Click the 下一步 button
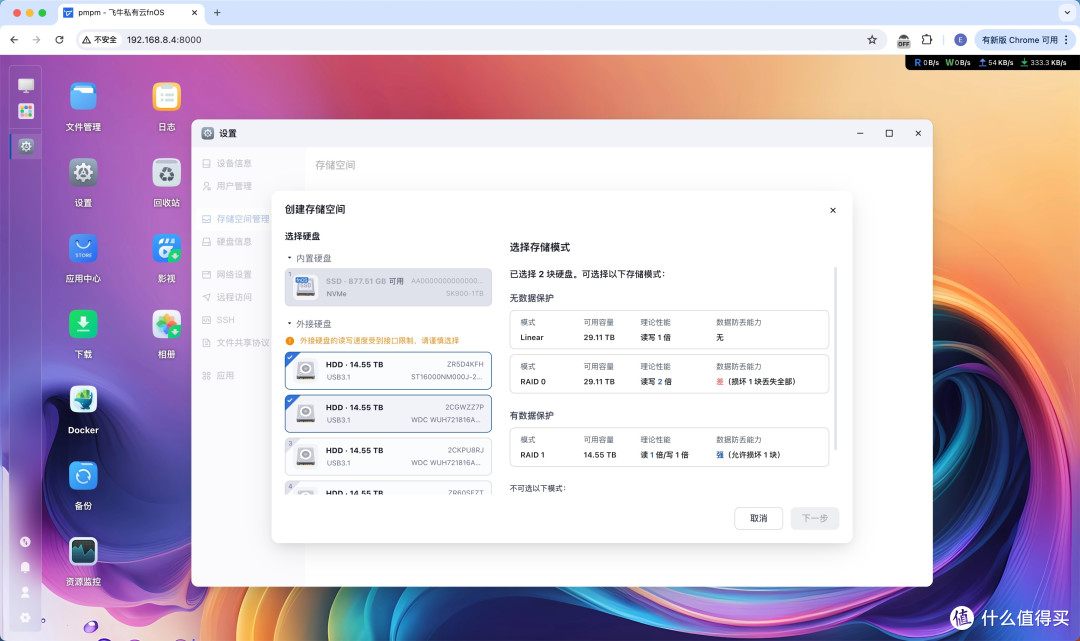 (815, 518)
